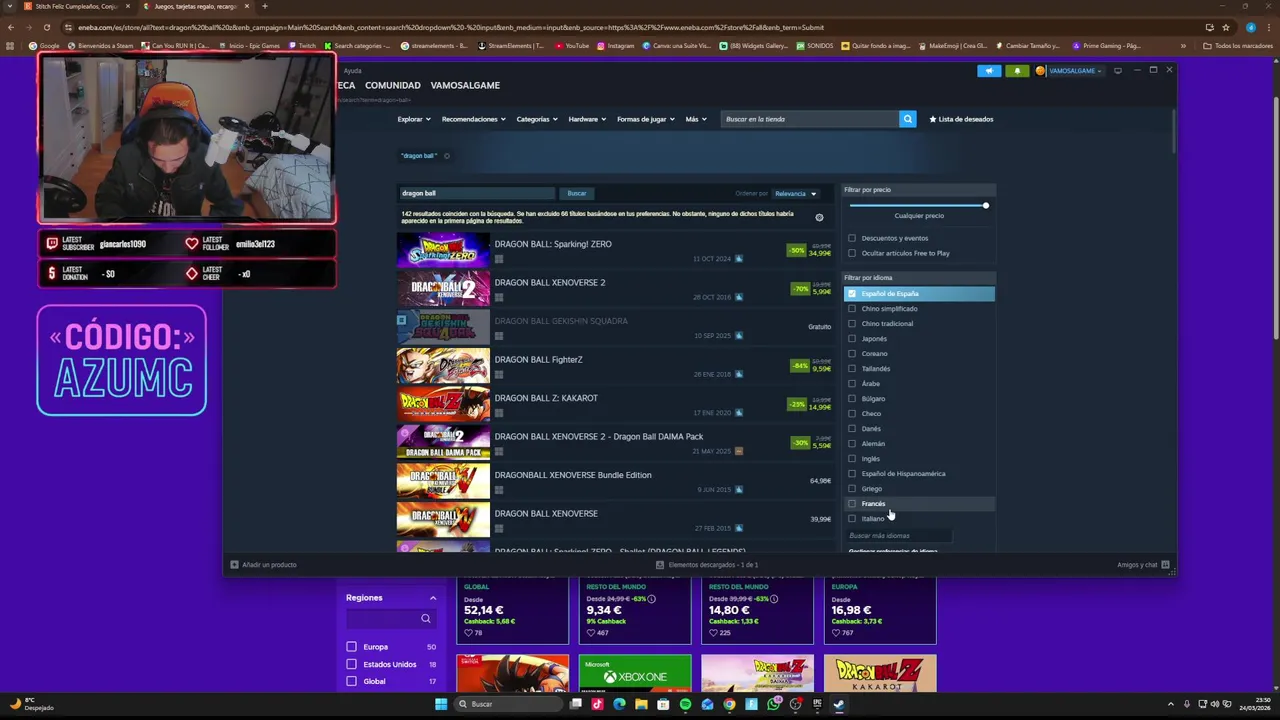Viewport: 1280px width, 720px height.
Task: Check the Inglés language filter
Action: click(852, 458)
